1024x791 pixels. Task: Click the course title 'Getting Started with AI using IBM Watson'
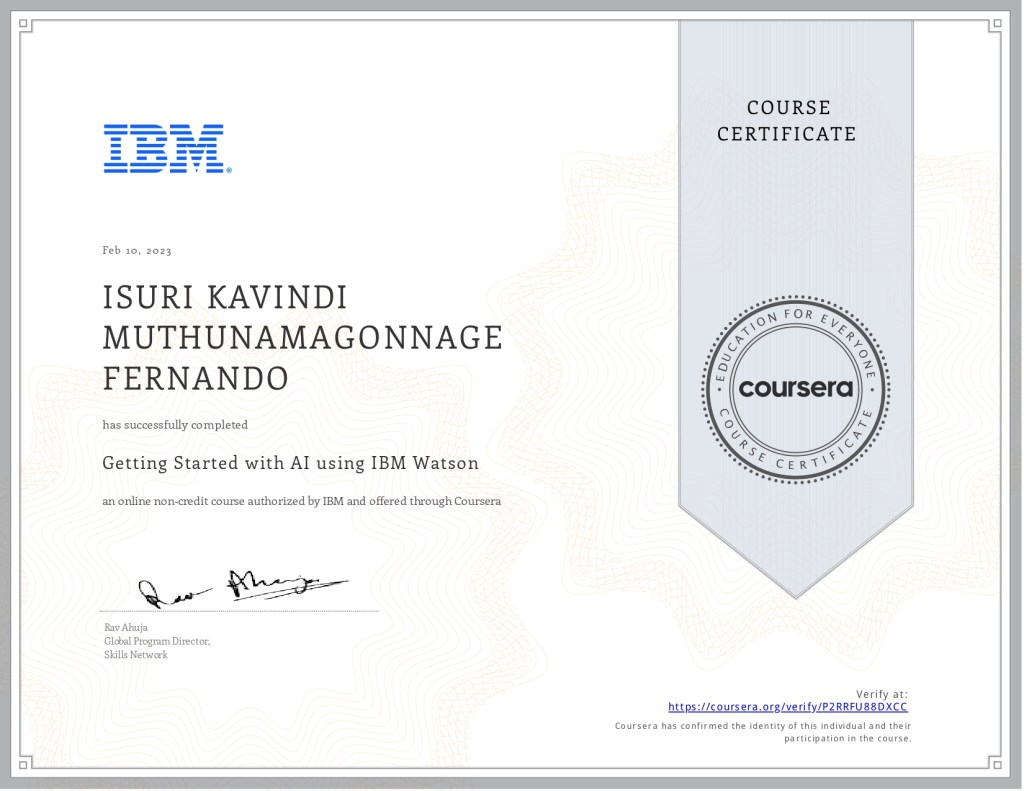point(291,464)
